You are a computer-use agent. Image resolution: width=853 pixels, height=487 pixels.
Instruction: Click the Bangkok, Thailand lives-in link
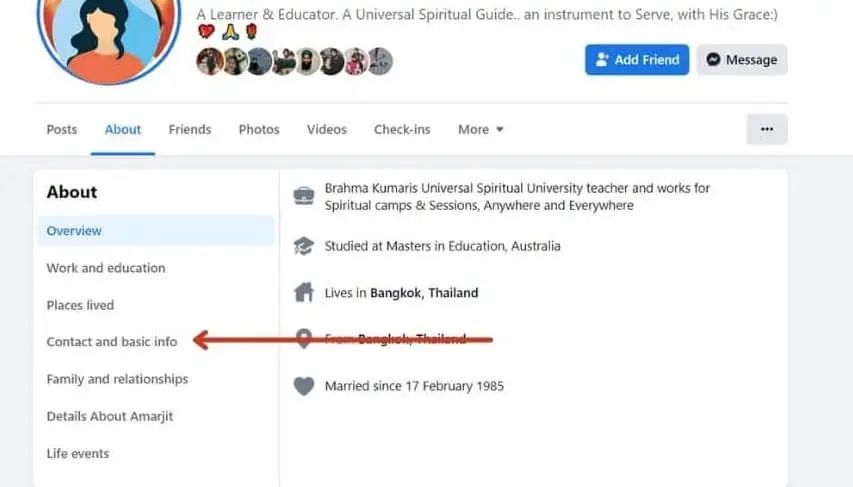click(424, 293)
